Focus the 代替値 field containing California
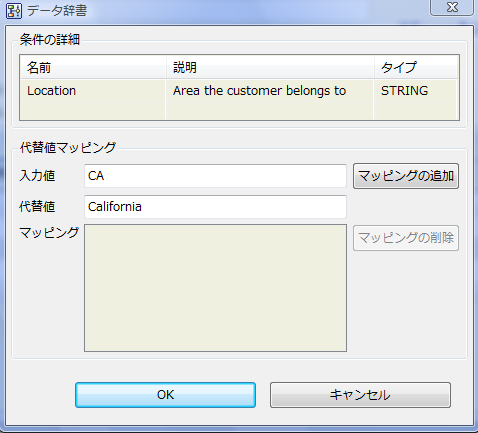 coord(215,207)
